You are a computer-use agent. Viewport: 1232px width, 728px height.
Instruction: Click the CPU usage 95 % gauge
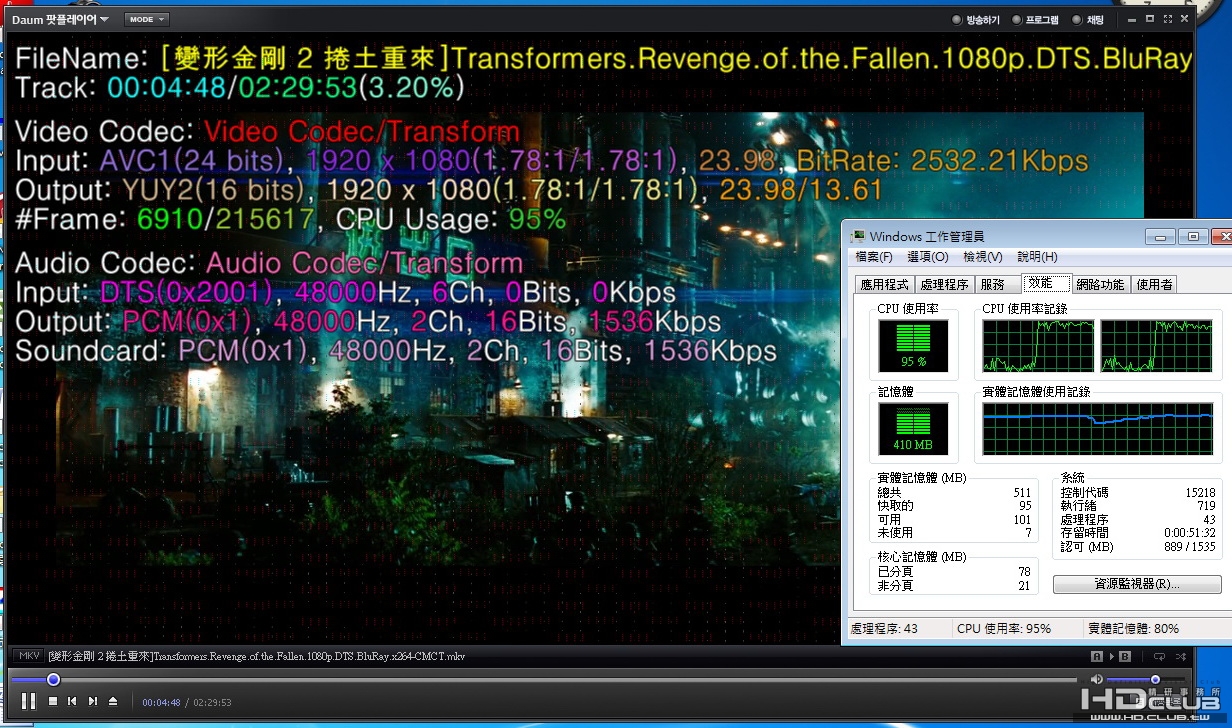[x=913, y=345]
